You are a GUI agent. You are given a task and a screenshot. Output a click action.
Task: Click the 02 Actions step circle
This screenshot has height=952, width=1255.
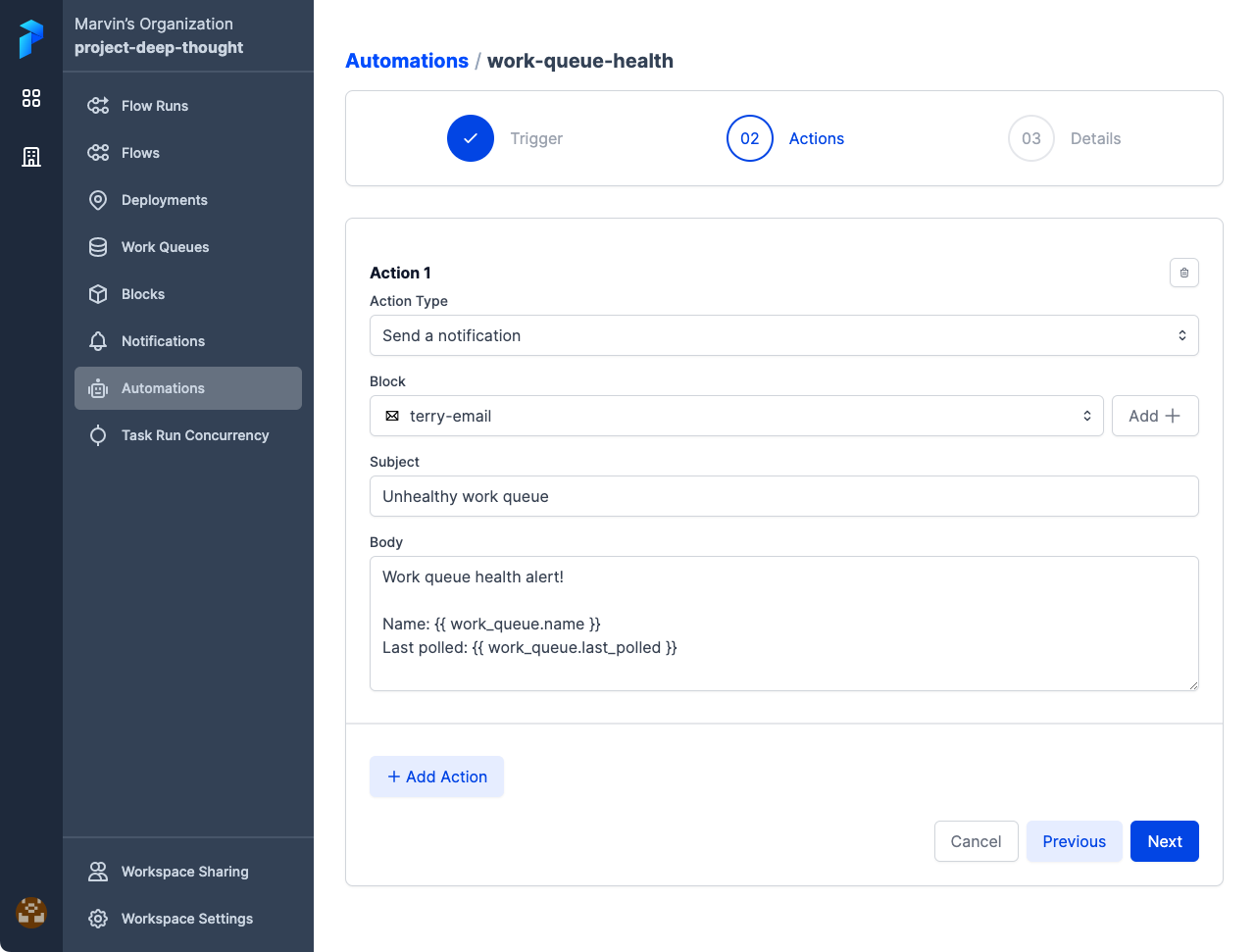(x=750, y=138)
